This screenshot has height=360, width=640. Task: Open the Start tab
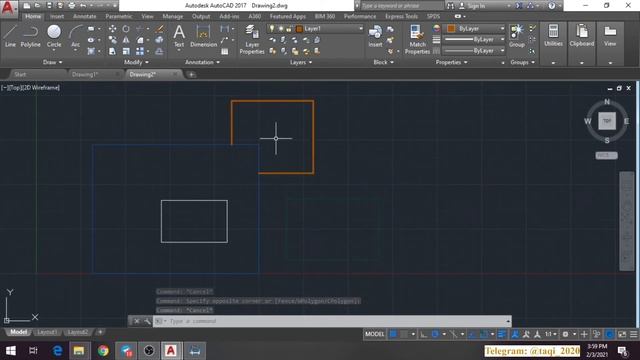point(20,74)
